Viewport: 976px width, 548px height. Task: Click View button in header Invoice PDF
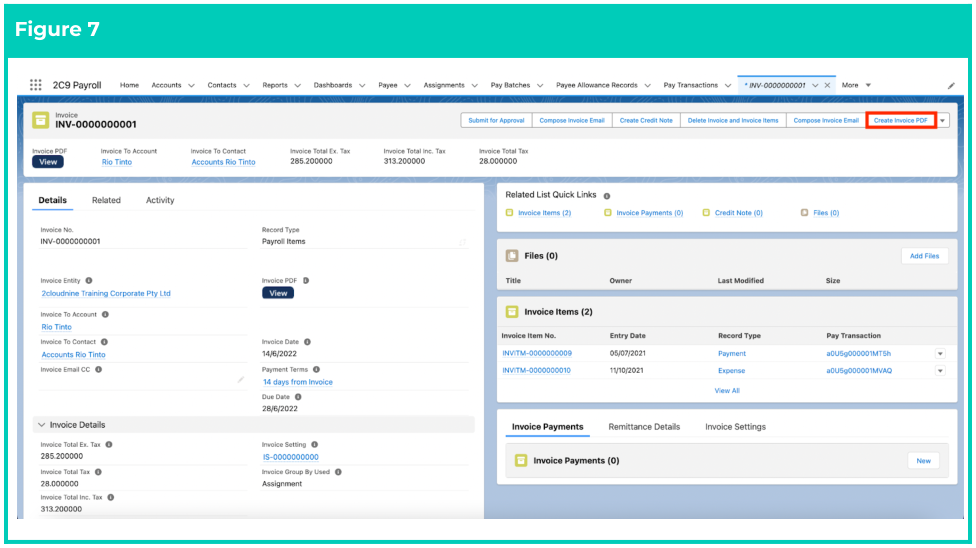pos(48,162)
